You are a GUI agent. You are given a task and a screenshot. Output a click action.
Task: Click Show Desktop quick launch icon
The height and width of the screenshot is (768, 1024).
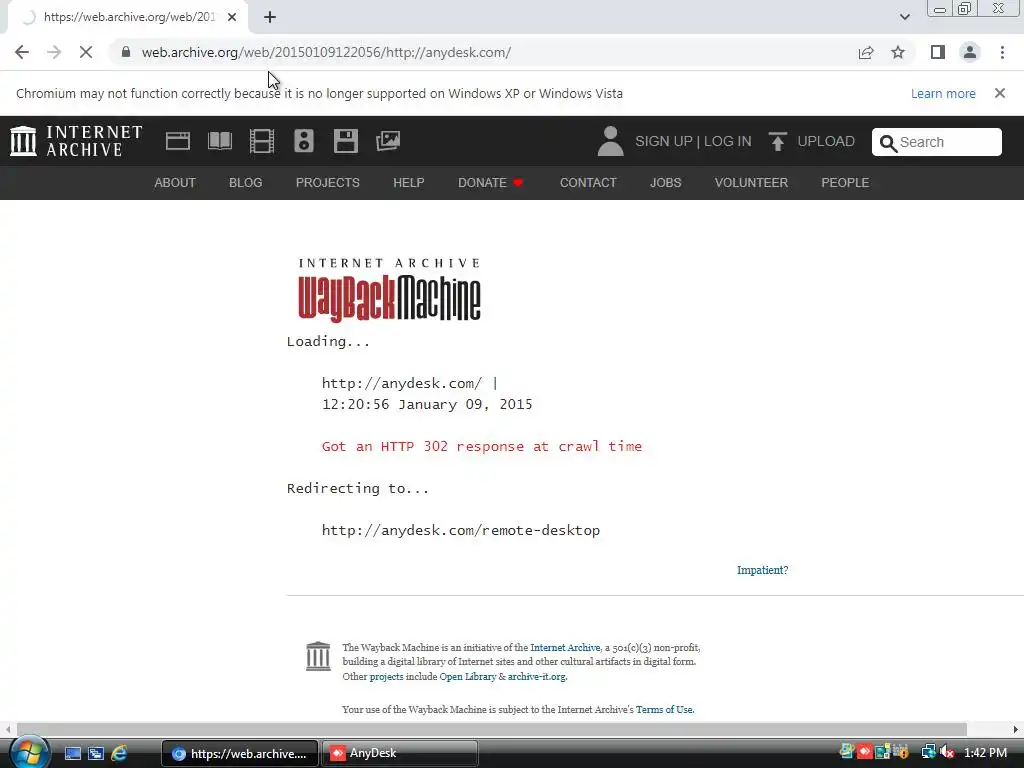(x=72, y=753)
